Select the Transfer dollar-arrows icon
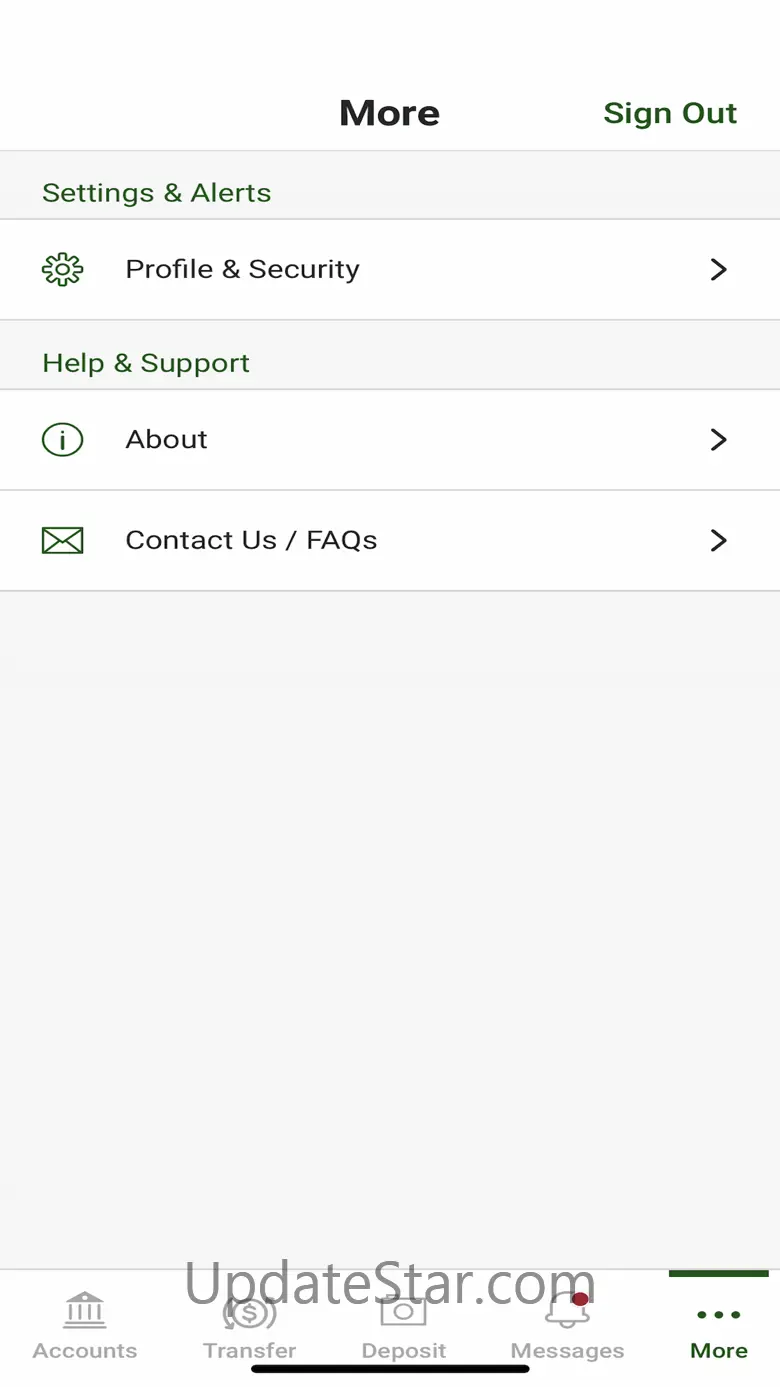The width and height of the screenshot is (780, 1387). [x=249, y=1311]
